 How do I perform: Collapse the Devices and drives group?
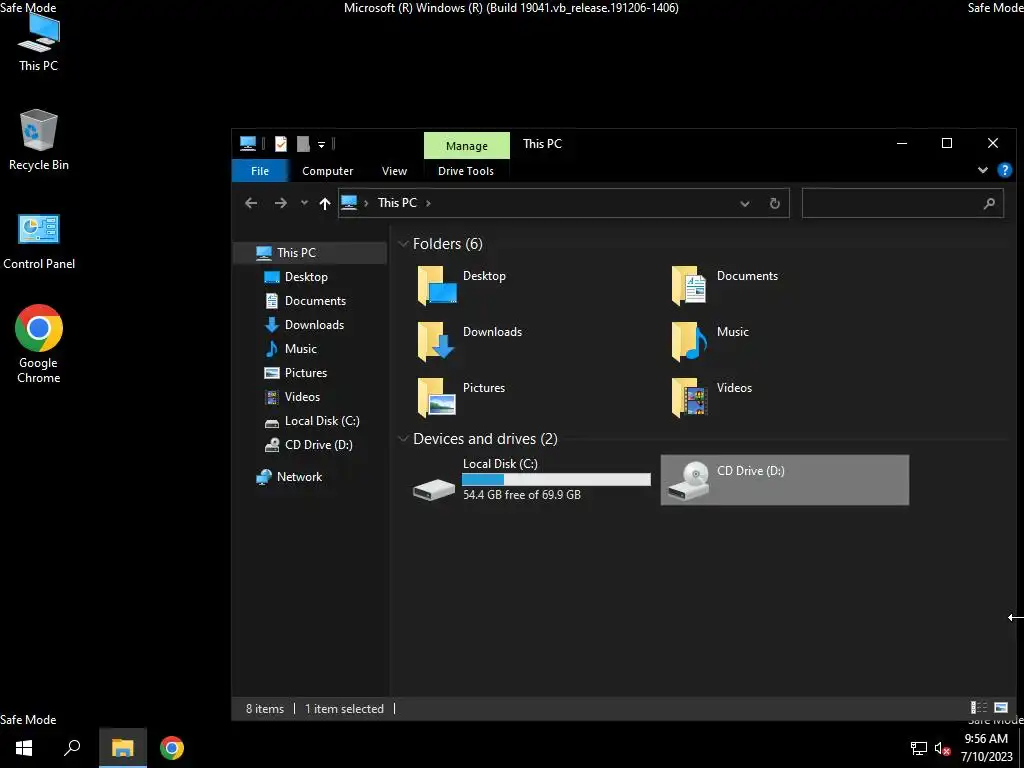pyautogui.click(x=403, y=439)
